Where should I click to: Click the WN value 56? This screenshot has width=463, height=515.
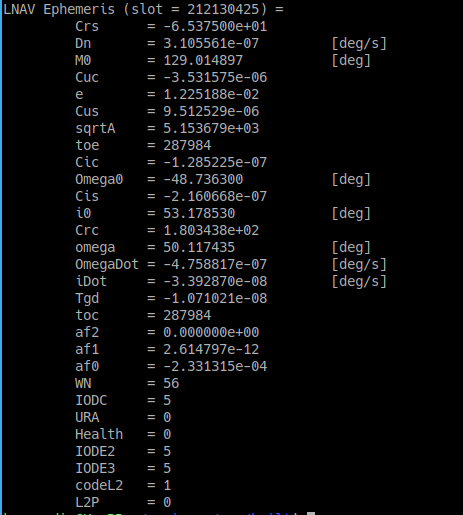(171, 383)
